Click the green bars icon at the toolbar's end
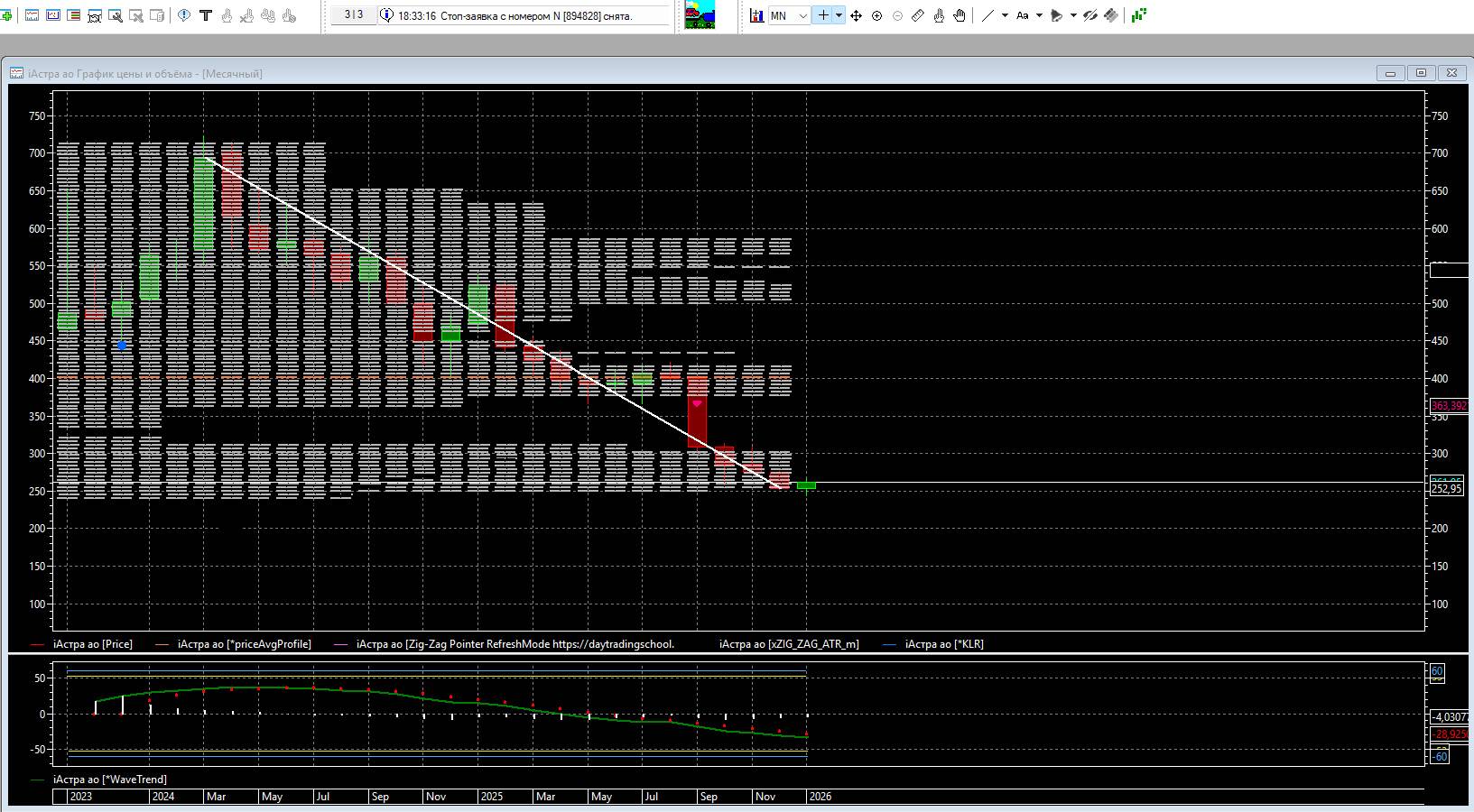 click(x=1139, y=15)
